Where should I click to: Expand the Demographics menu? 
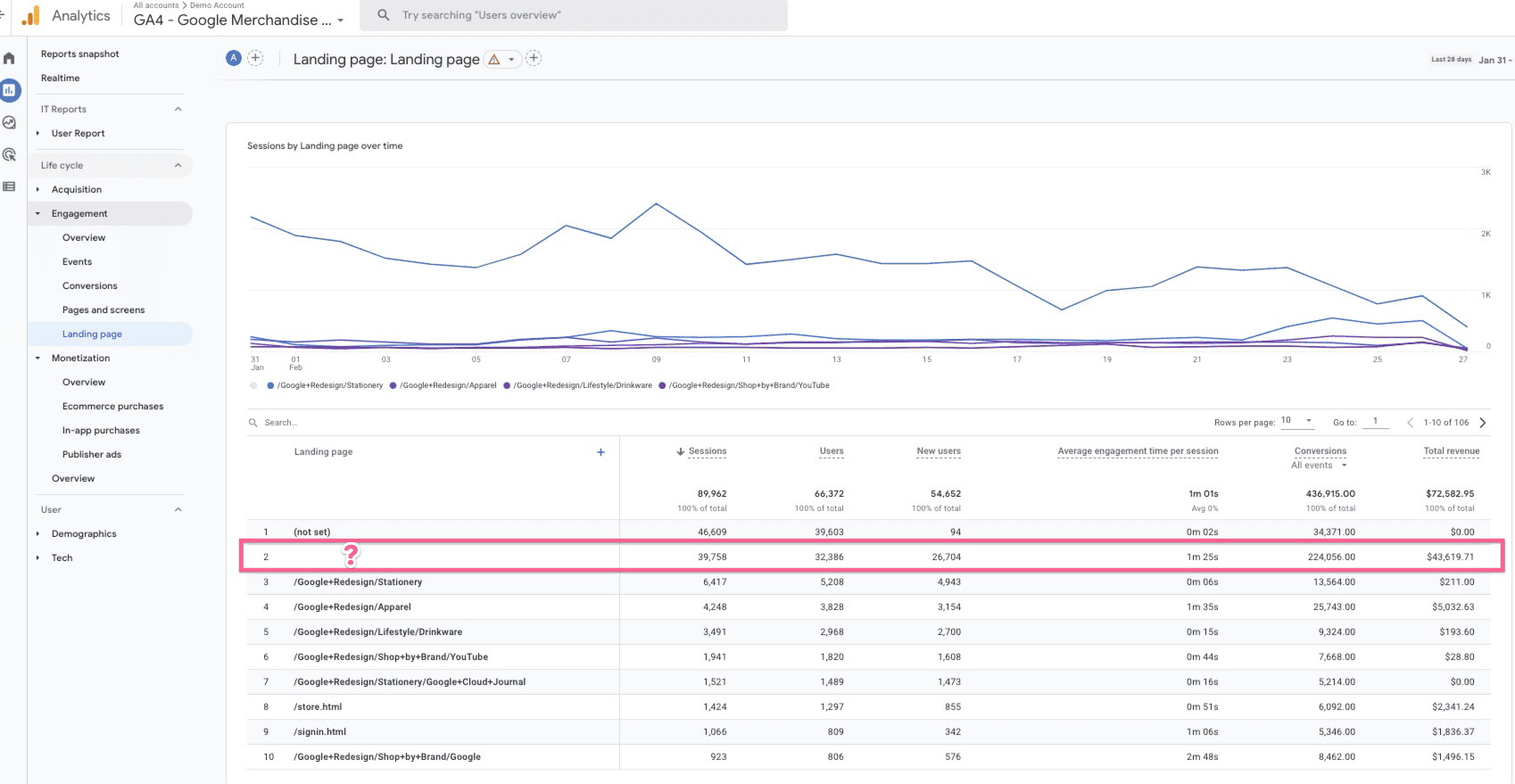[37, 533]
